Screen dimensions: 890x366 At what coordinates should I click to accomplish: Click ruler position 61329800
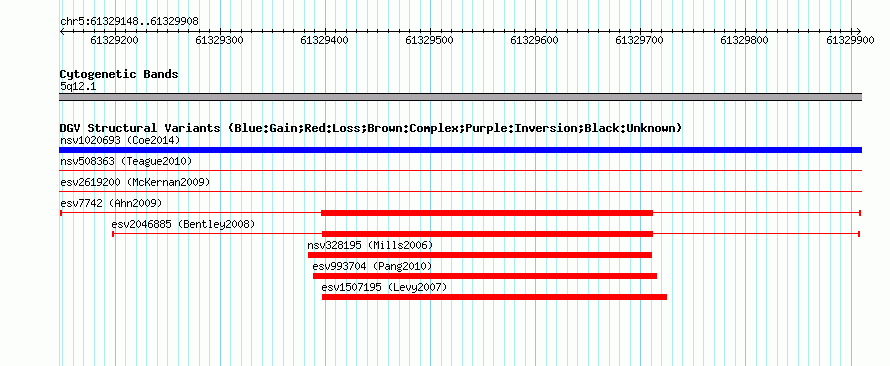tap(745, 40)
